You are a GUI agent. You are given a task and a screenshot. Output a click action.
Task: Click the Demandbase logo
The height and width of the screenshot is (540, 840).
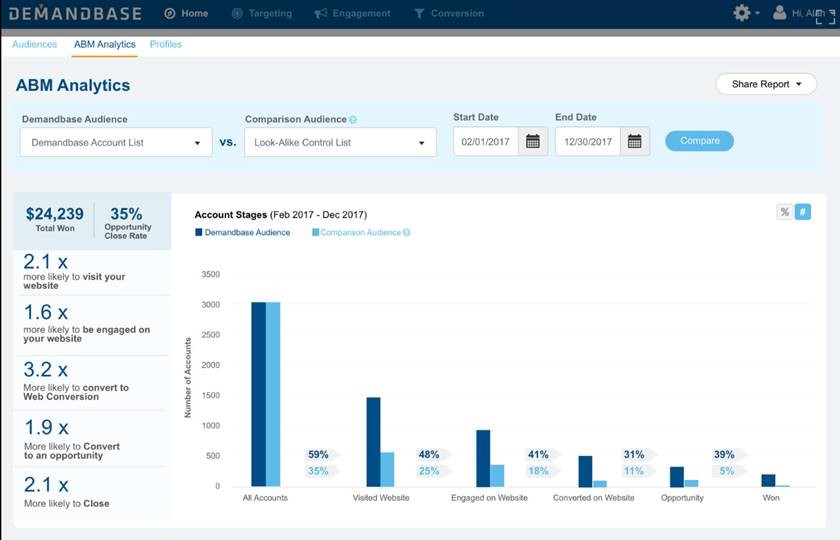[x=77, y=14]
